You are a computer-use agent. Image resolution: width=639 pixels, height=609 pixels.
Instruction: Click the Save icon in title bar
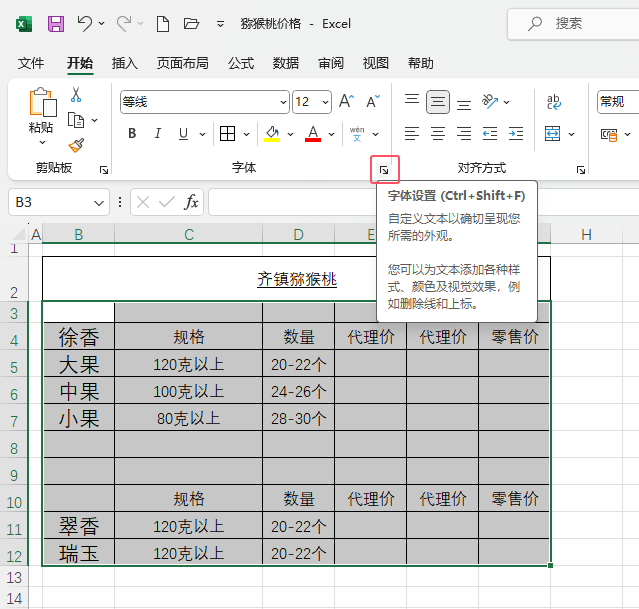coord(56,24)
